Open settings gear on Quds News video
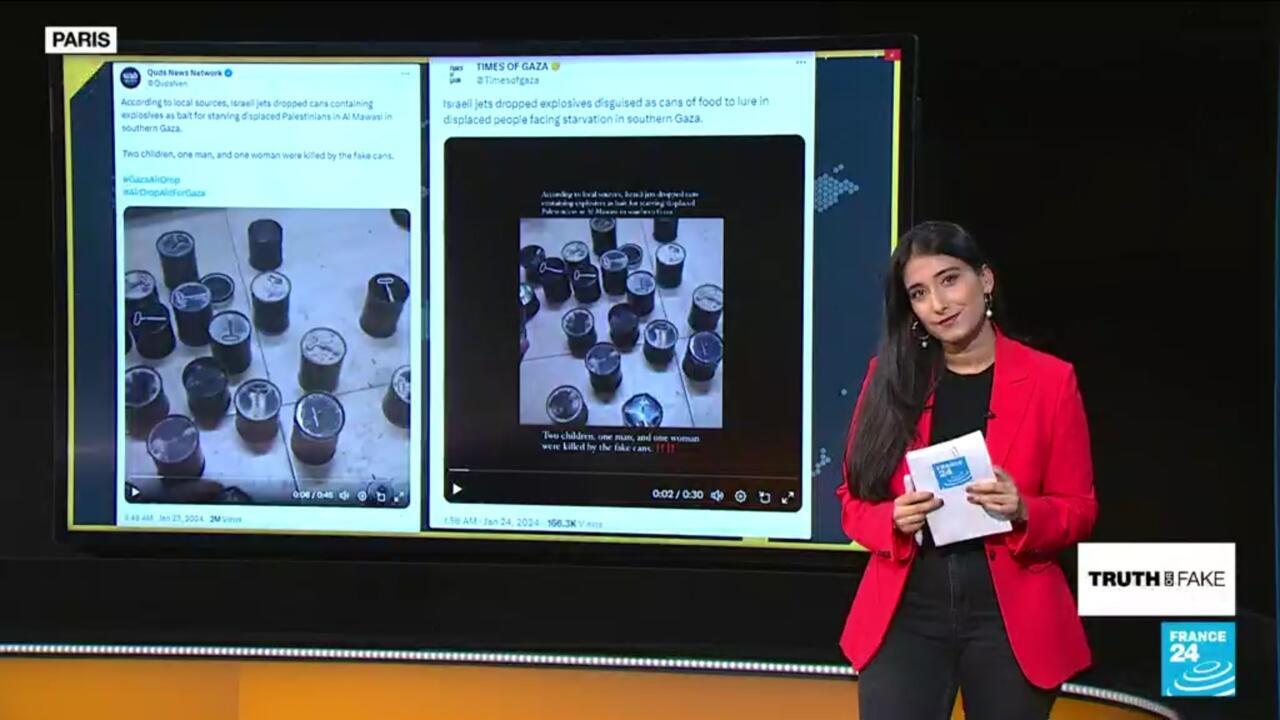The image size is (1280, 720). coord(362,495)
